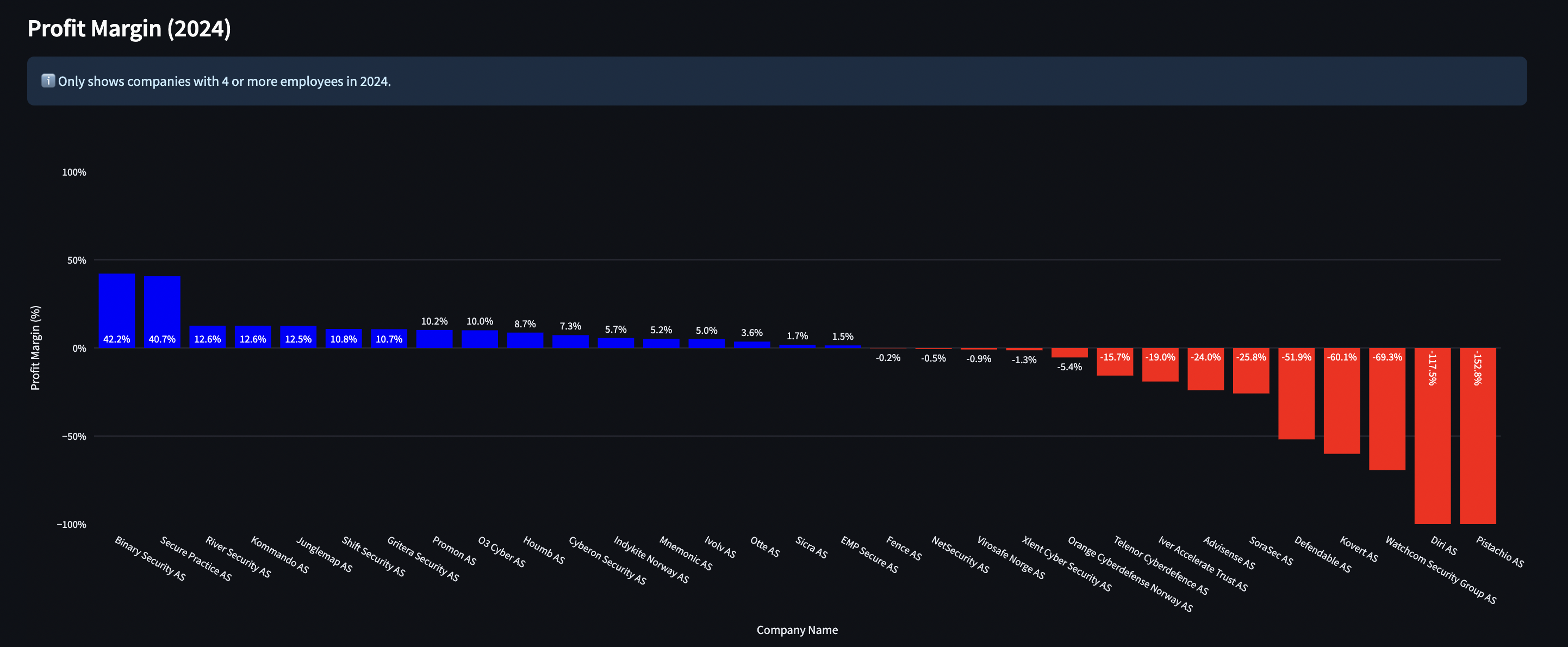Select the Iver Accelerate Trust AS bar
This screenshot has width=1568, height=647.
(x=1160, y=365)
